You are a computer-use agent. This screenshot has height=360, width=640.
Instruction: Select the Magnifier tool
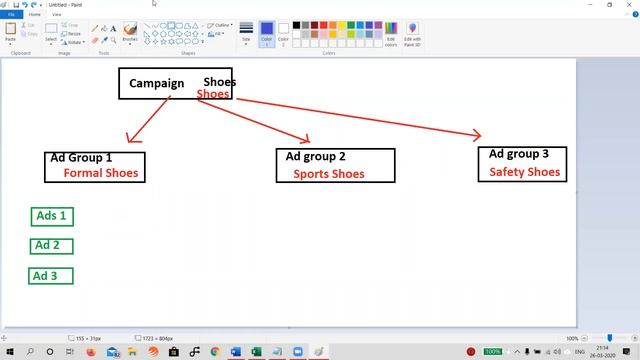click(x=113, y=40)
